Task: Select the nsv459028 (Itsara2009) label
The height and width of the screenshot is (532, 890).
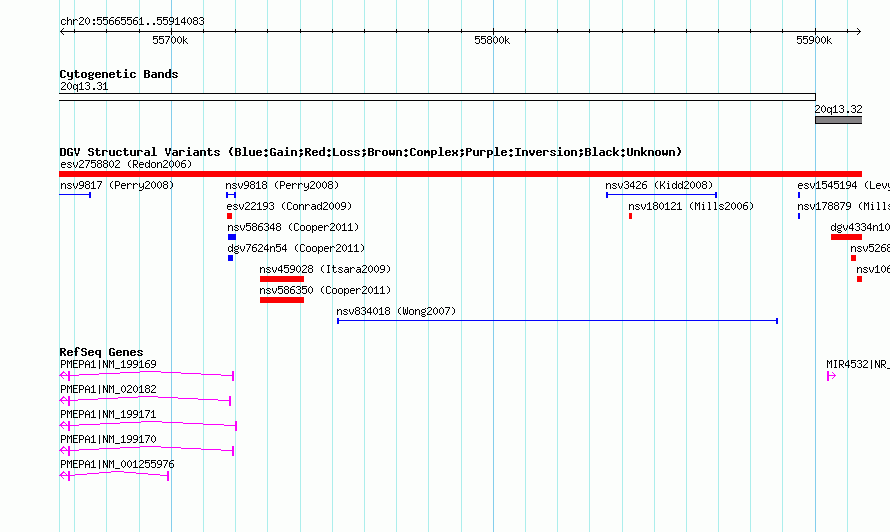Action: 325,269
